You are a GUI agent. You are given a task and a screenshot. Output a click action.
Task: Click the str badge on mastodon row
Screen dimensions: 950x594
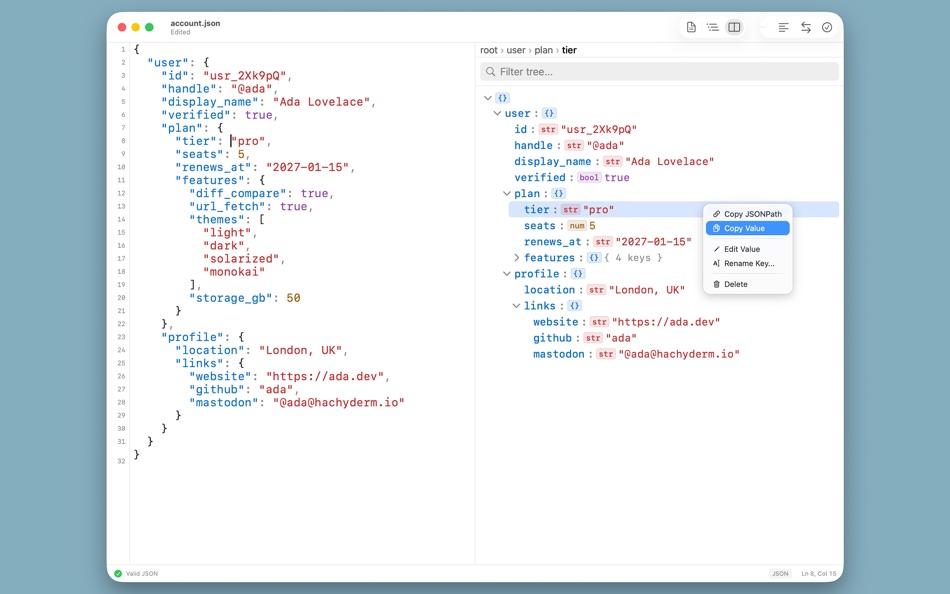(606, 354)
